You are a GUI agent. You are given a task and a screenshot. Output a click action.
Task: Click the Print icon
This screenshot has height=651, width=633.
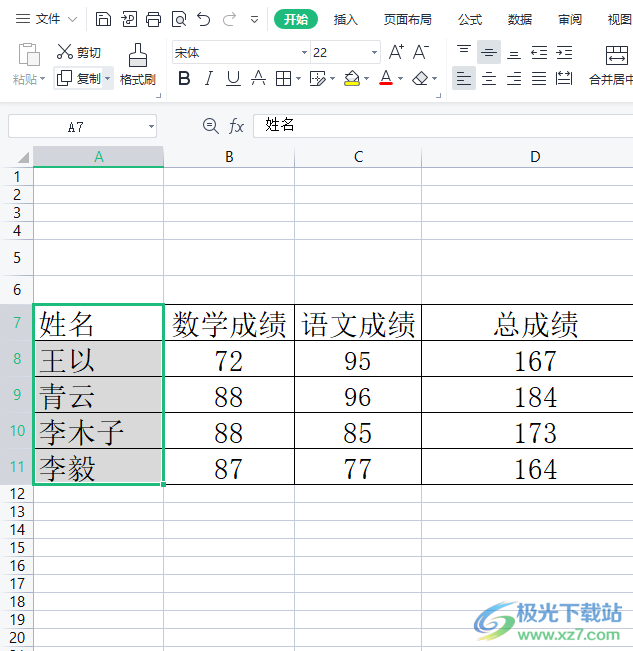click(154, 19)
